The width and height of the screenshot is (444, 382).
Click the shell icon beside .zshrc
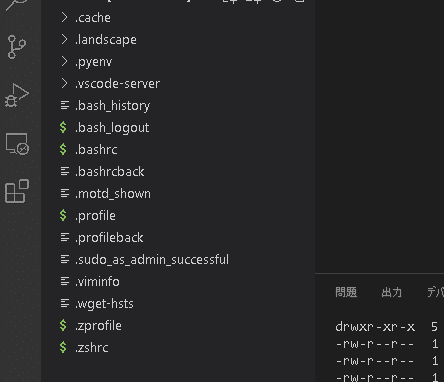(x=63, y=347)
